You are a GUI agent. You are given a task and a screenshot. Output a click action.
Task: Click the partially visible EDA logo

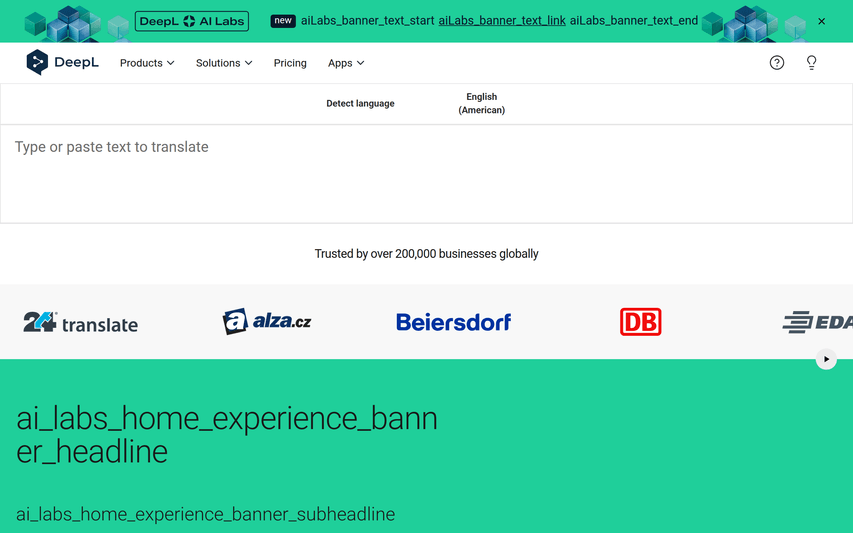tap(817, 322)
